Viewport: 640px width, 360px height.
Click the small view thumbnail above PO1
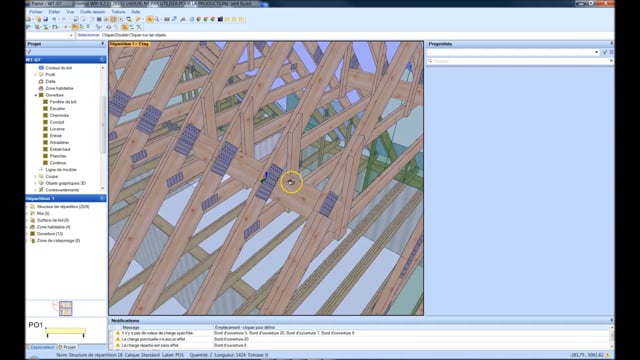[65, 308]
